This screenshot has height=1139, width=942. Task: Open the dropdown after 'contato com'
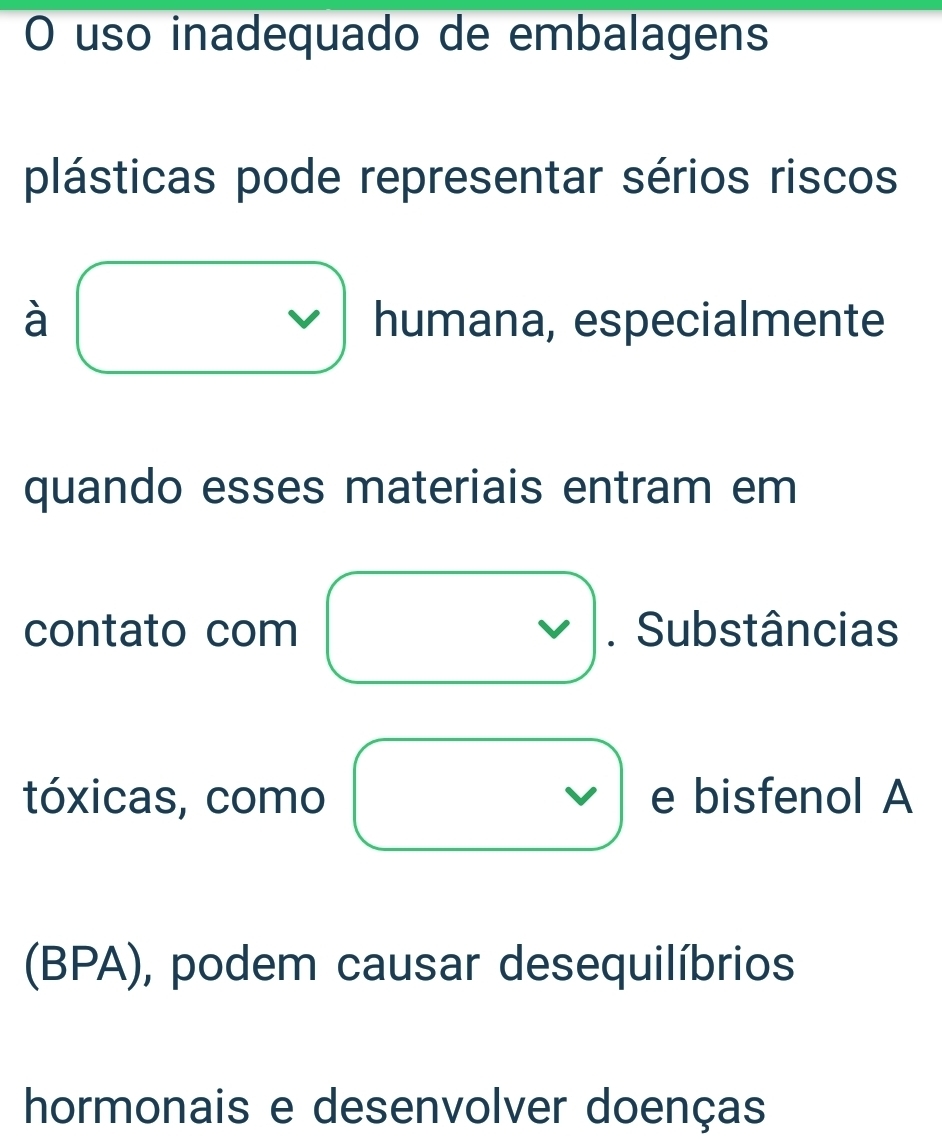[461, 628]
